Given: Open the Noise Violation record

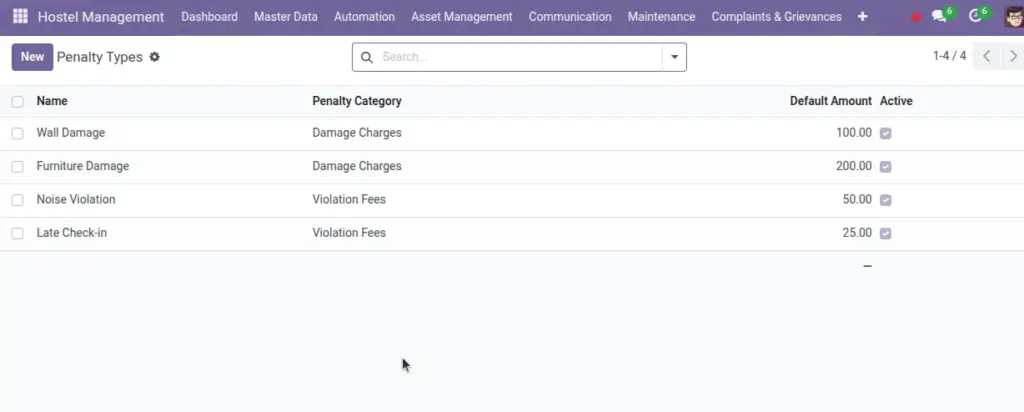Looking at the screenshot, I should 76,199.
